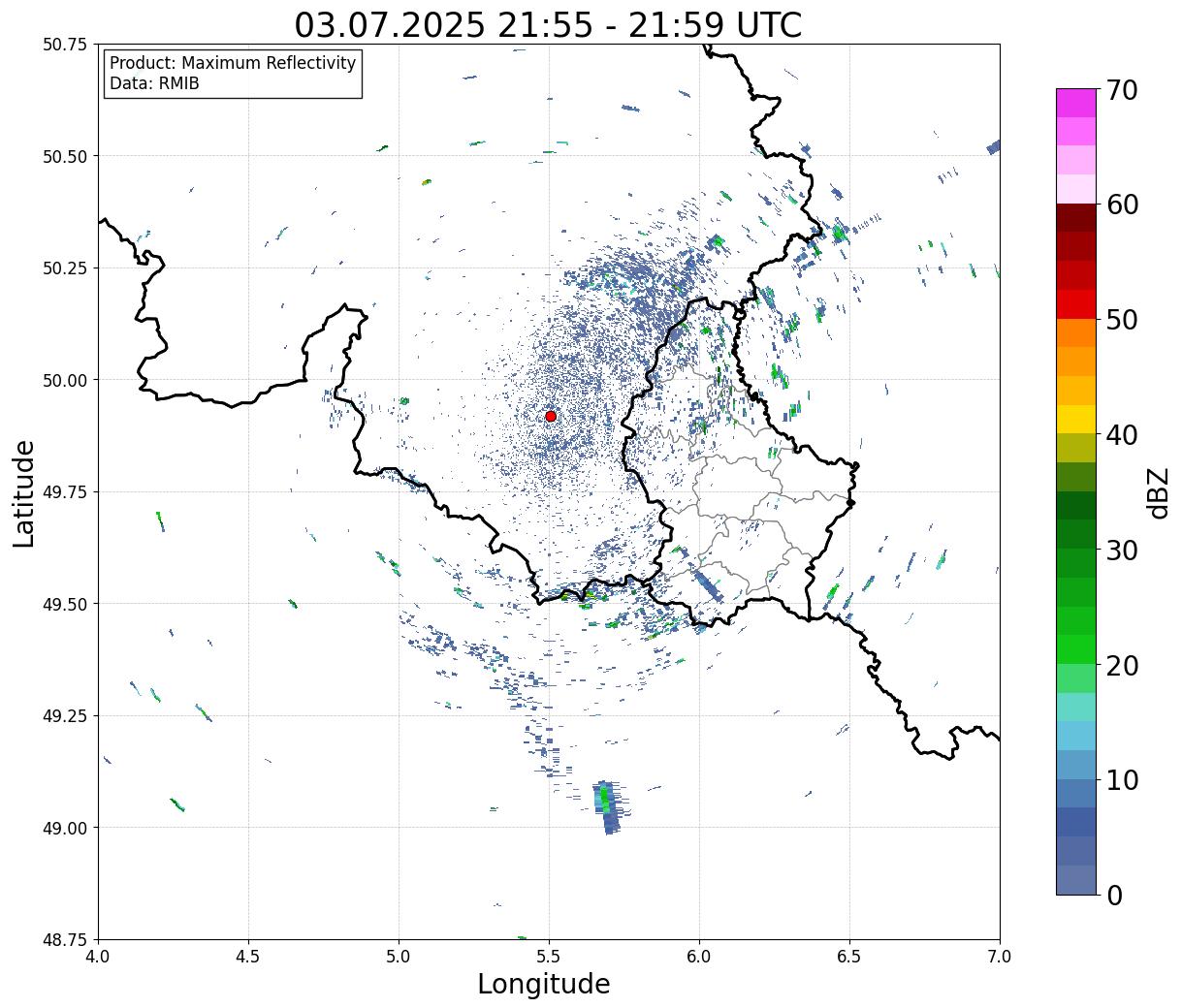This screenshot has height=1008, width=1182.
Task: Click colorbar tick label 40
Action: pos(1122,435)
